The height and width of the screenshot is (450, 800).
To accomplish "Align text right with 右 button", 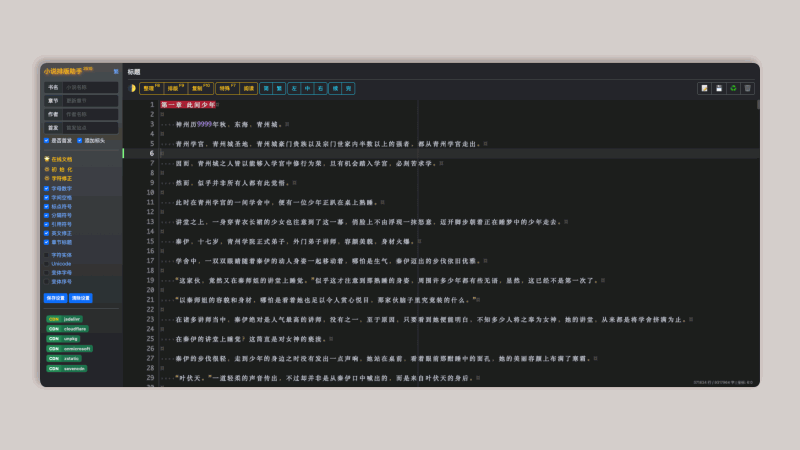I will (x=320, y=88).
